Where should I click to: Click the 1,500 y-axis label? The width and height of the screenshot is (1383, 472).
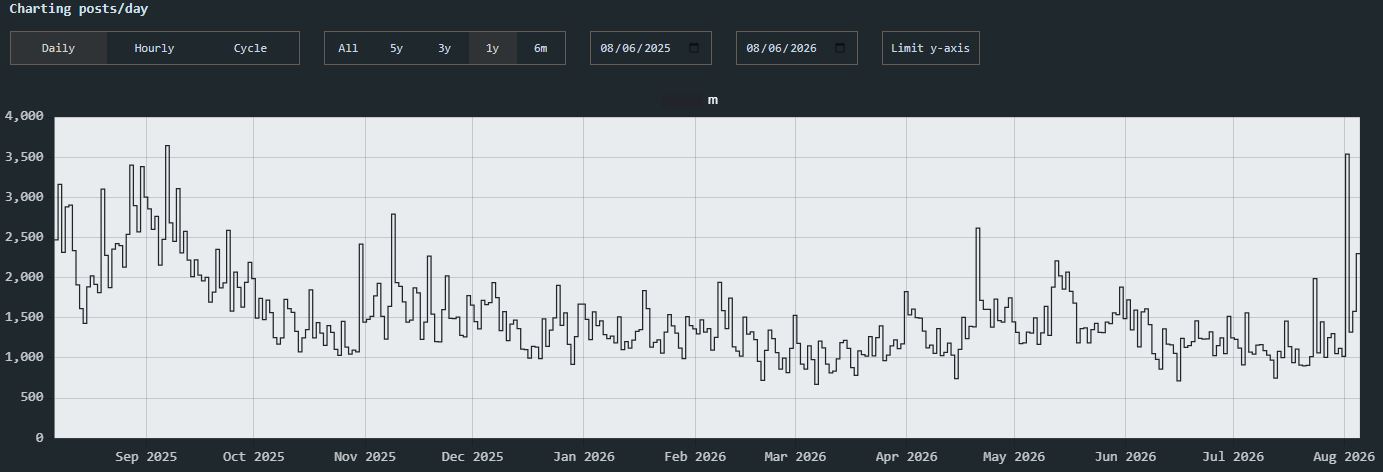(x=24, y=317)
